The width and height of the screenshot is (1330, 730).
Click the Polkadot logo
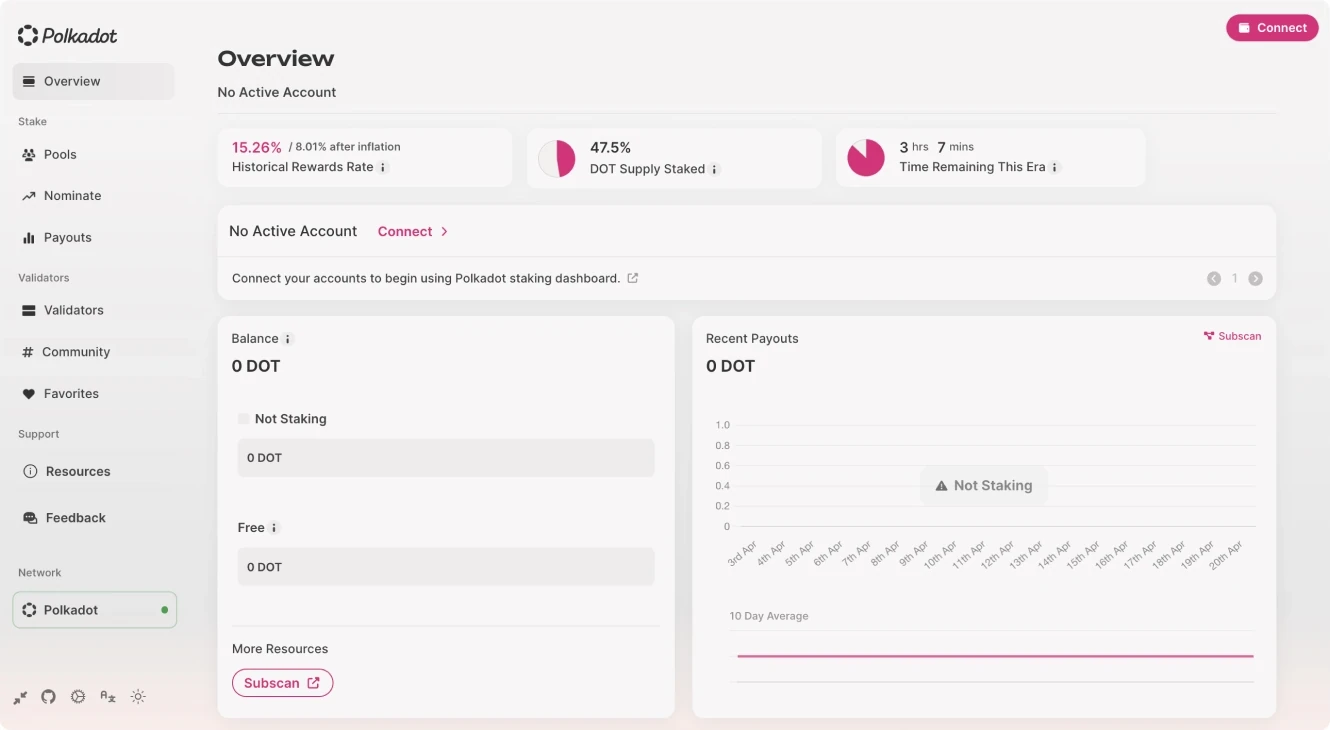[x=67, y=36]
